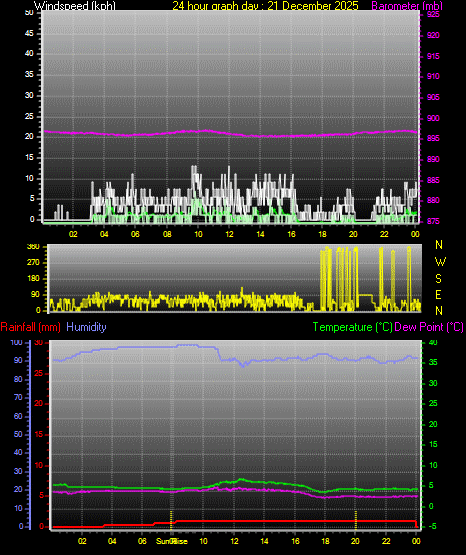Viewport: 466px width, 555px height.
Task: Click the "895" barometer axis value
Action: point(433,138)
